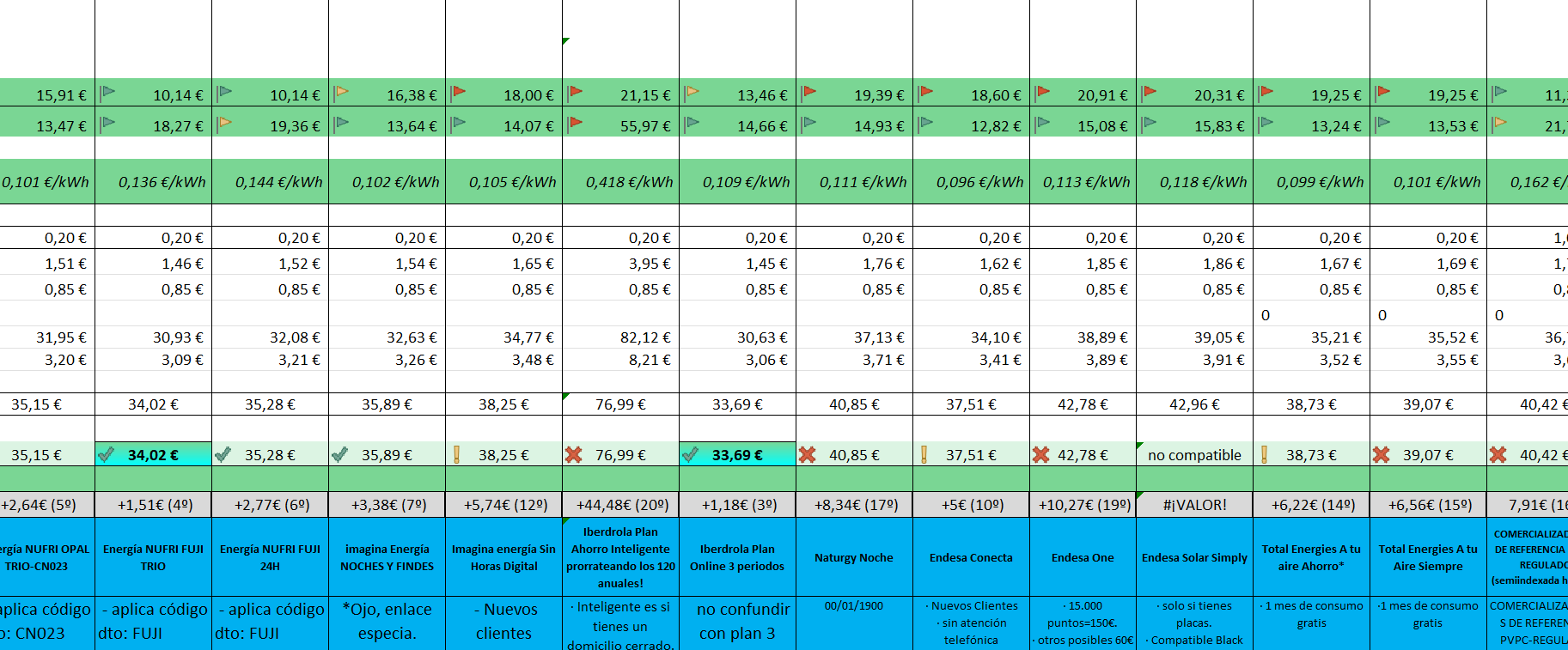
Task: Select the cell reading 0,418 €/kWh
Action: click(x=621, y=181)
